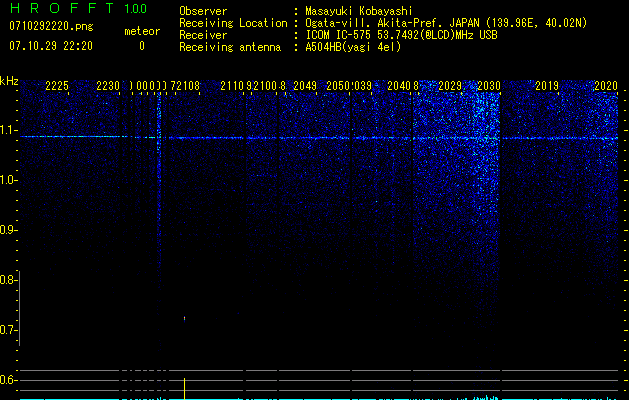Screen dimensions: 629x400
Task: Click the Receiving antenna label
Action: pyautogui.click(x=230, y=47)
